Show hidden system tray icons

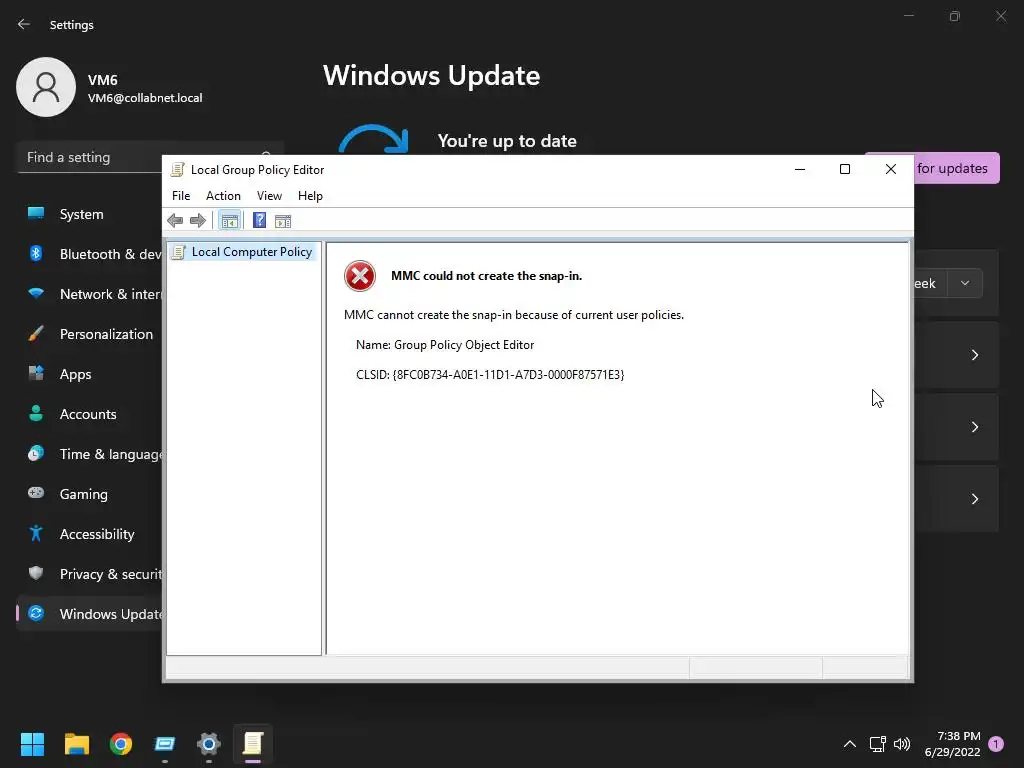pyautogui.click(x=850, y=744)
